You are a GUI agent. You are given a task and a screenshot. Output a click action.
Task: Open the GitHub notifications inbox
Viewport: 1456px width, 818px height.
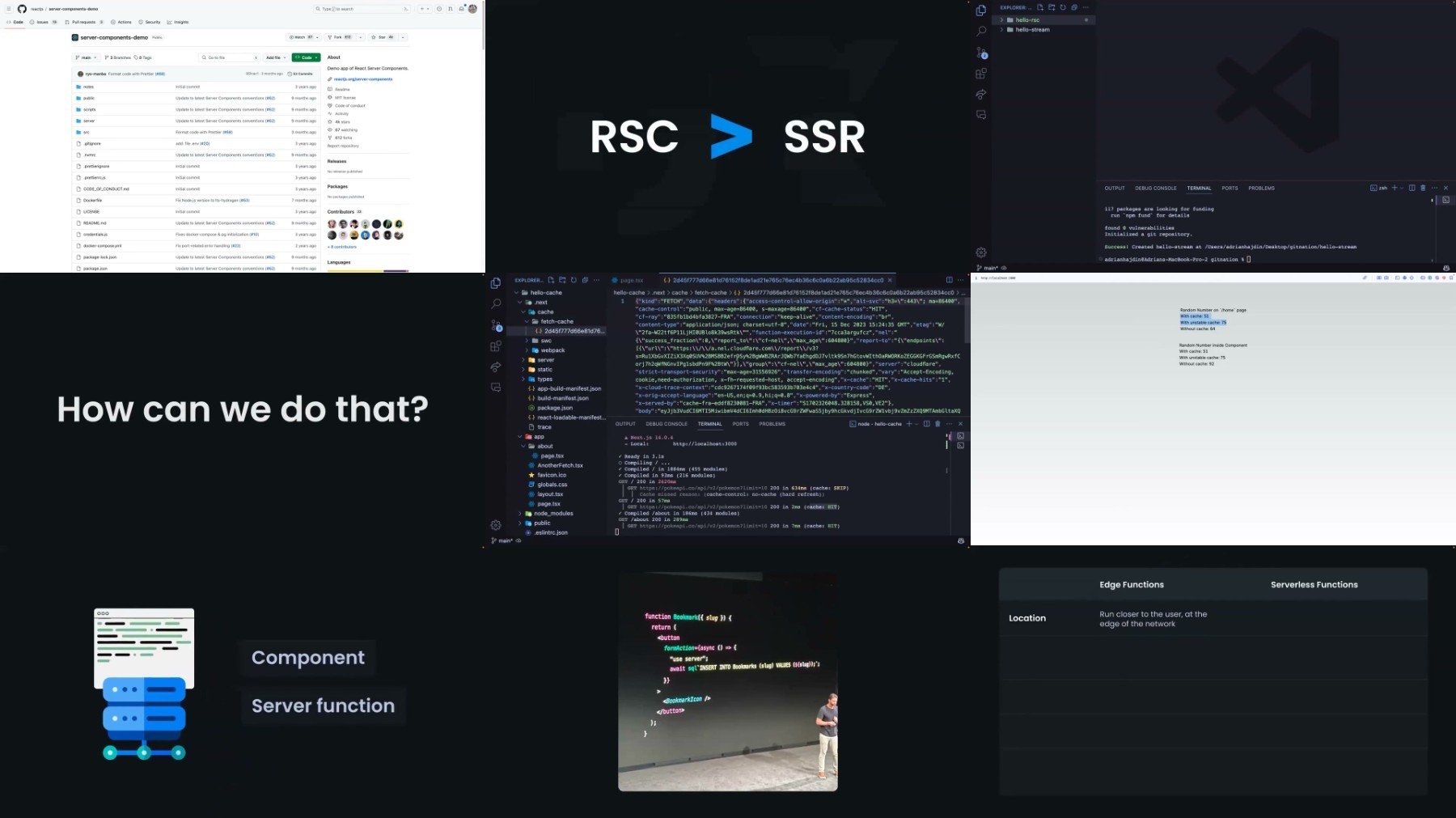pyautogui.click(x=461, y=9)
